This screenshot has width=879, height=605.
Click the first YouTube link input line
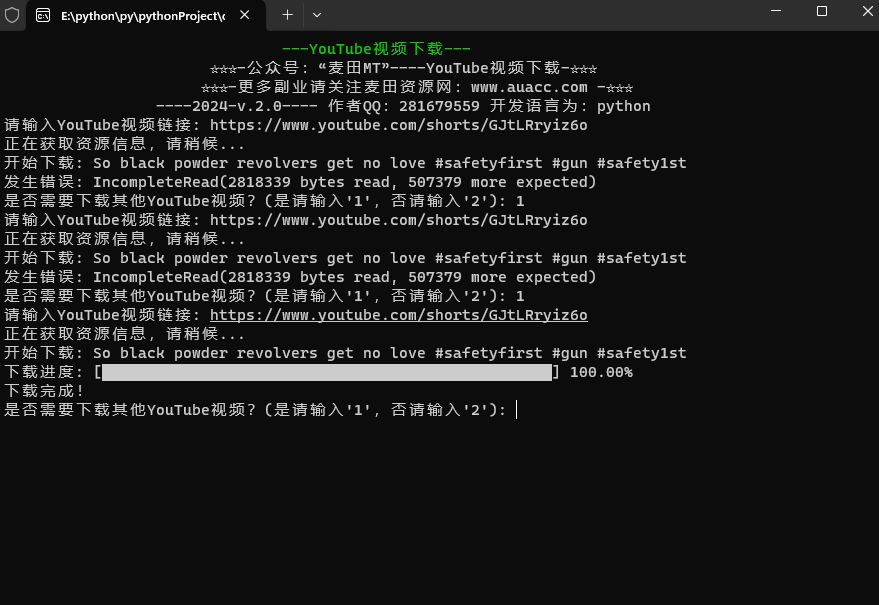(295, 125)
